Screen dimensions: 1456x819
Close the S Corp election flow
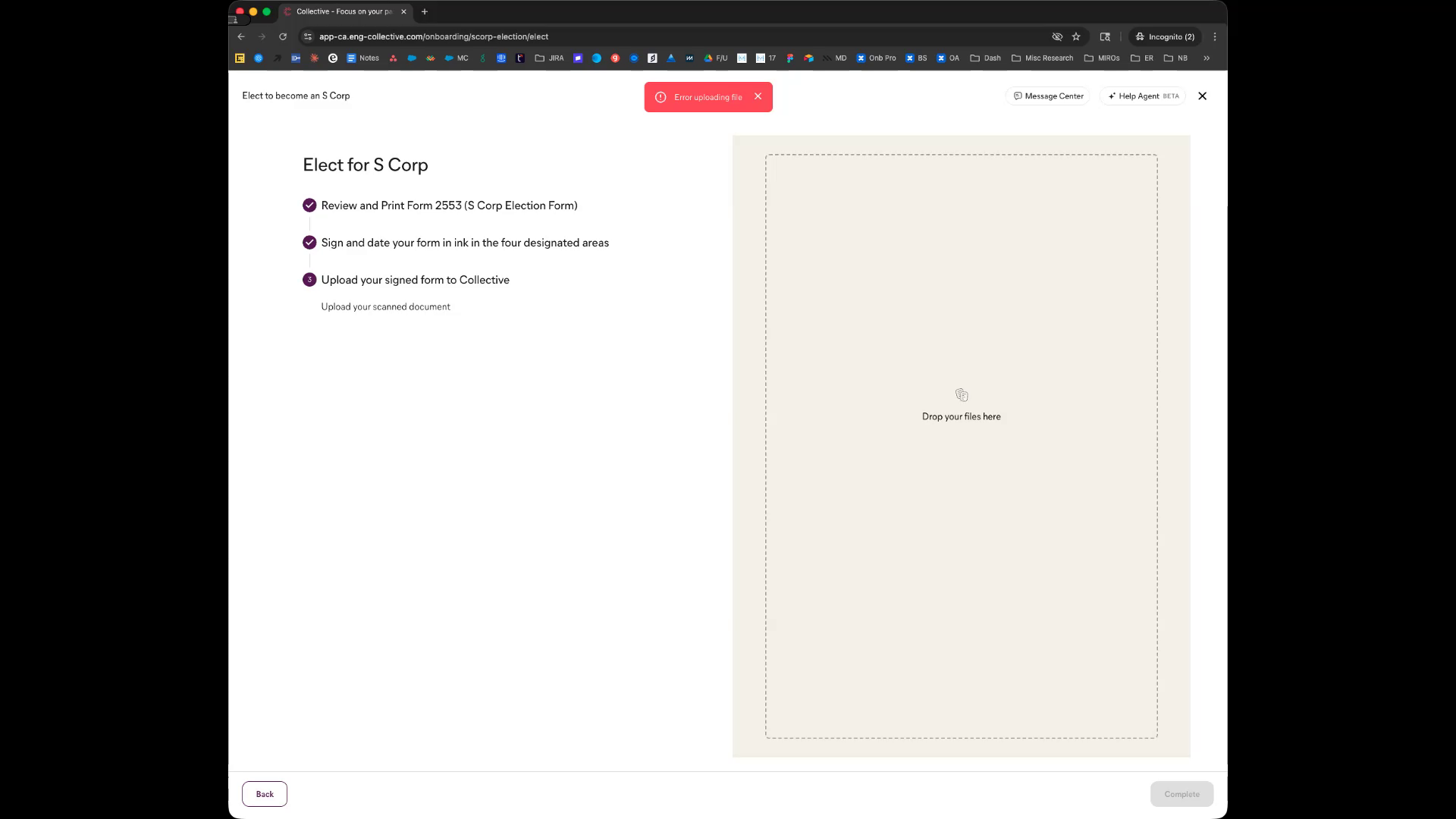tap(1202, 96)
